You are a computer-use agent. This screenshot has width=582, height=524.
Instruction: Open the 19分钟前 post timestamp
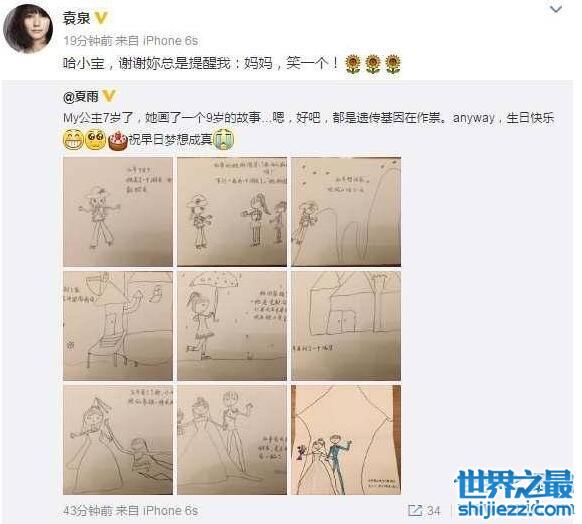pos(88,40)
